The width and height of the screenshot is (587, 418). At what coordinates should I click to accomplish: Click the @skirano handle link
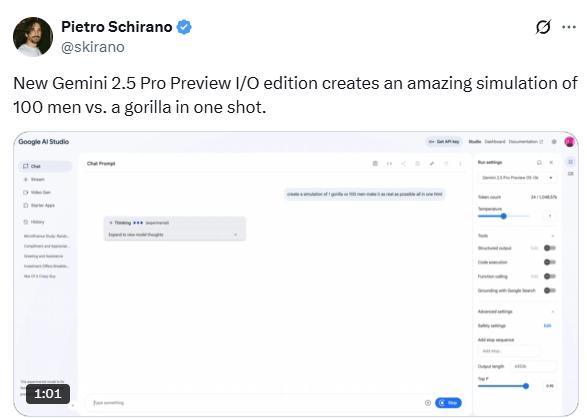92,47
